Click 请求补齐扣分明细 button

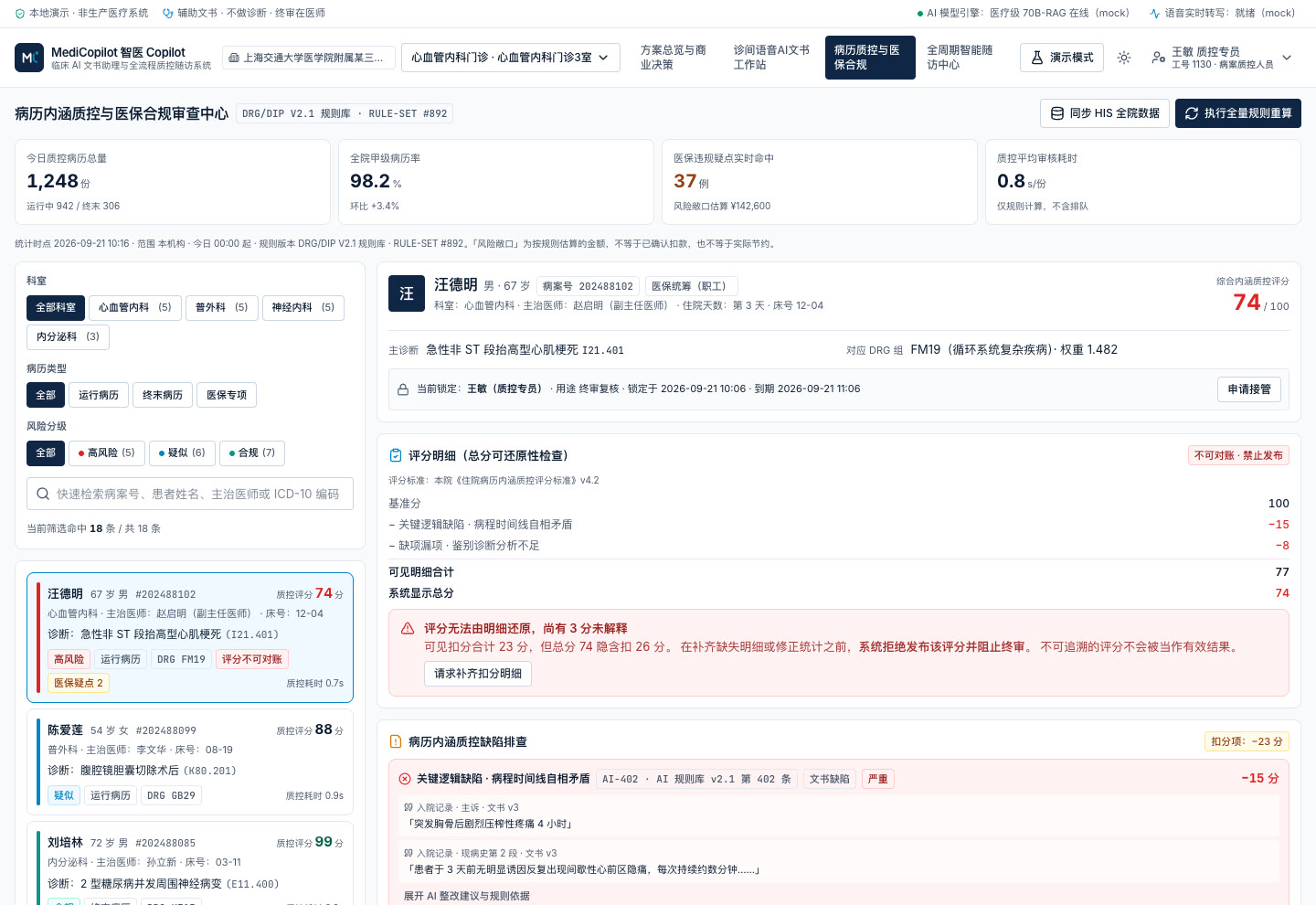478,674
